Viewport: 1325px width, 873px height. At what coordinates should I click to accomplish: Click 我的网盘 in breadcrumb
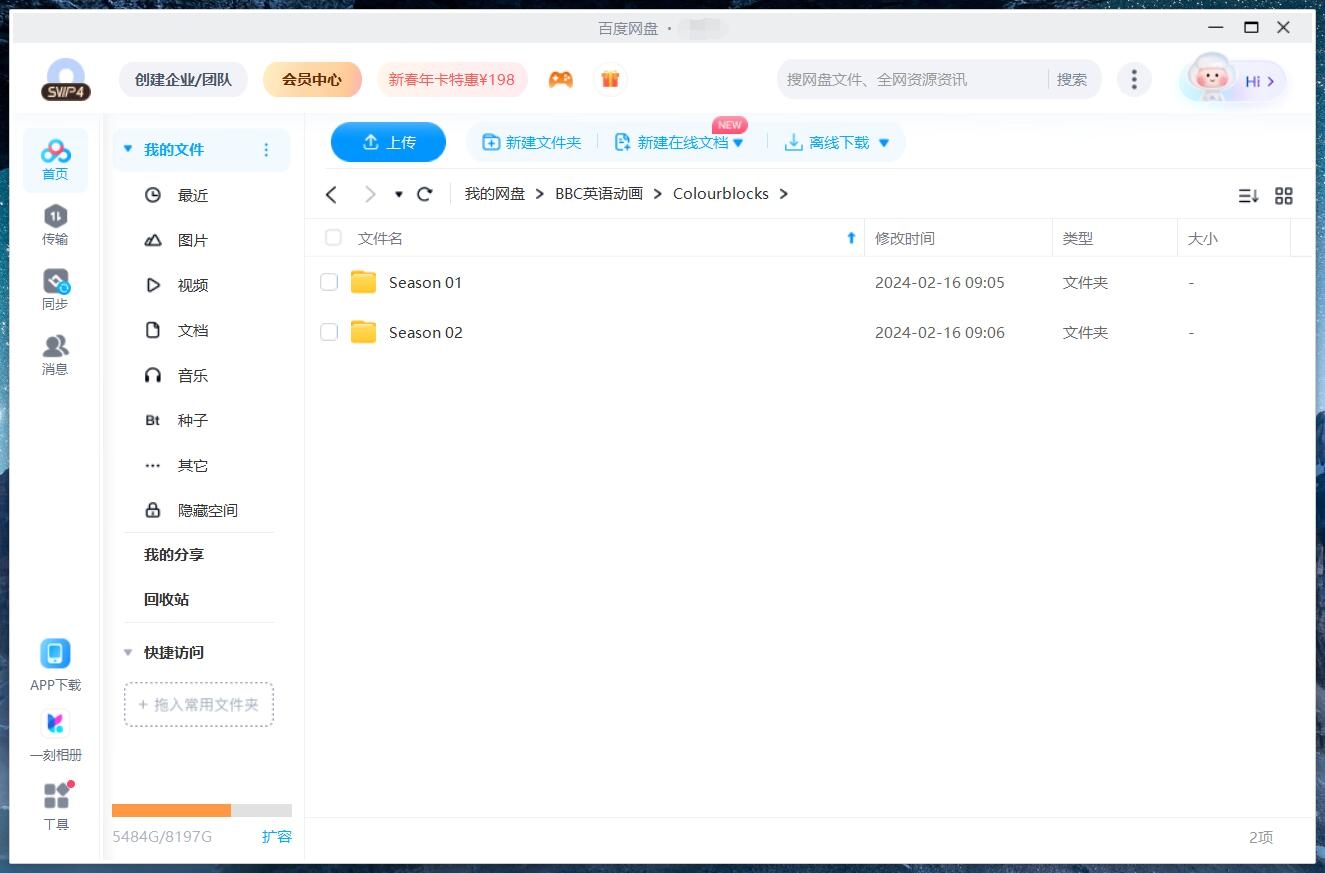tap(494, 194)
